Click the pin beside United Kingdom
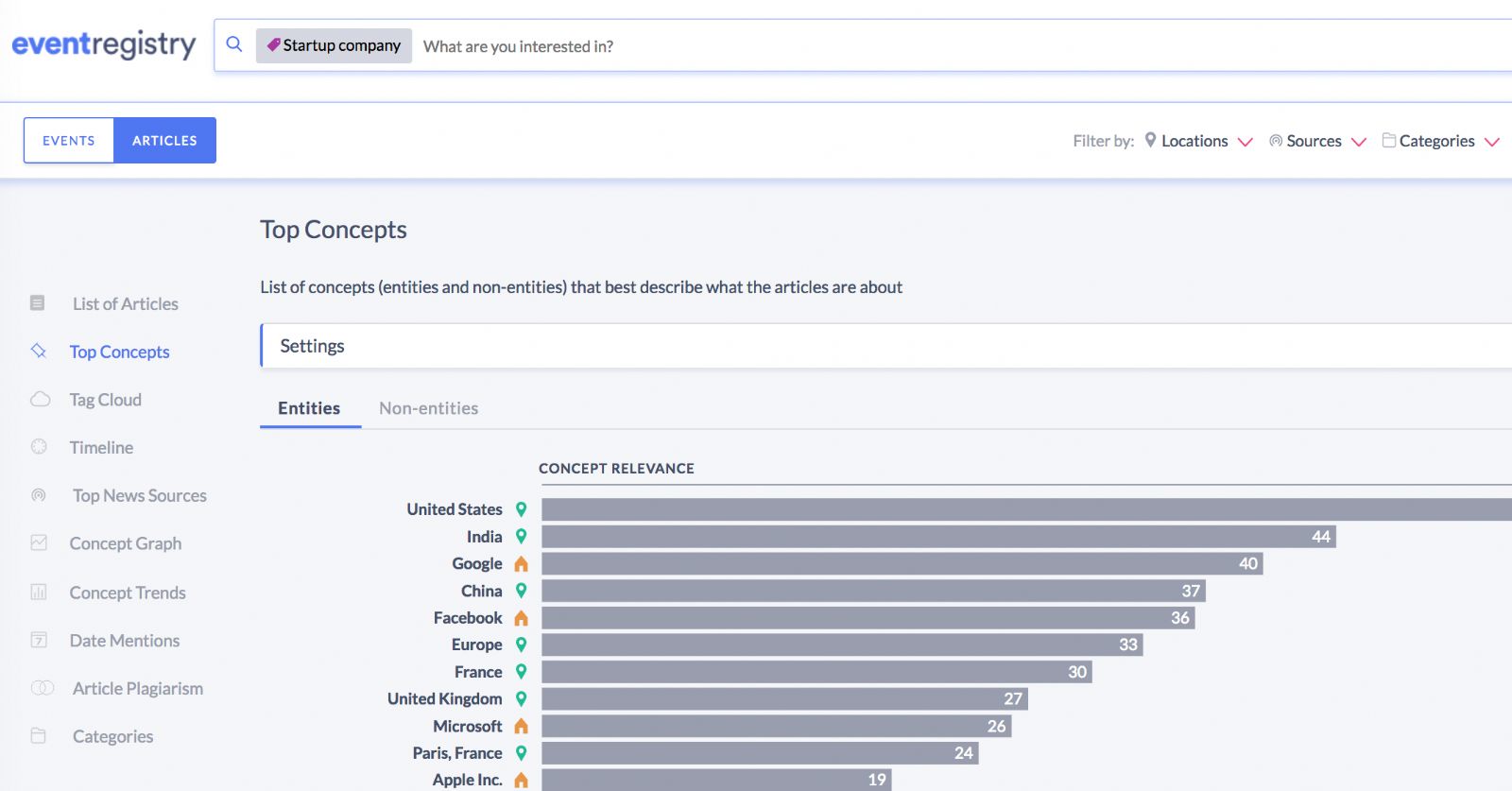 click(521, 698)
